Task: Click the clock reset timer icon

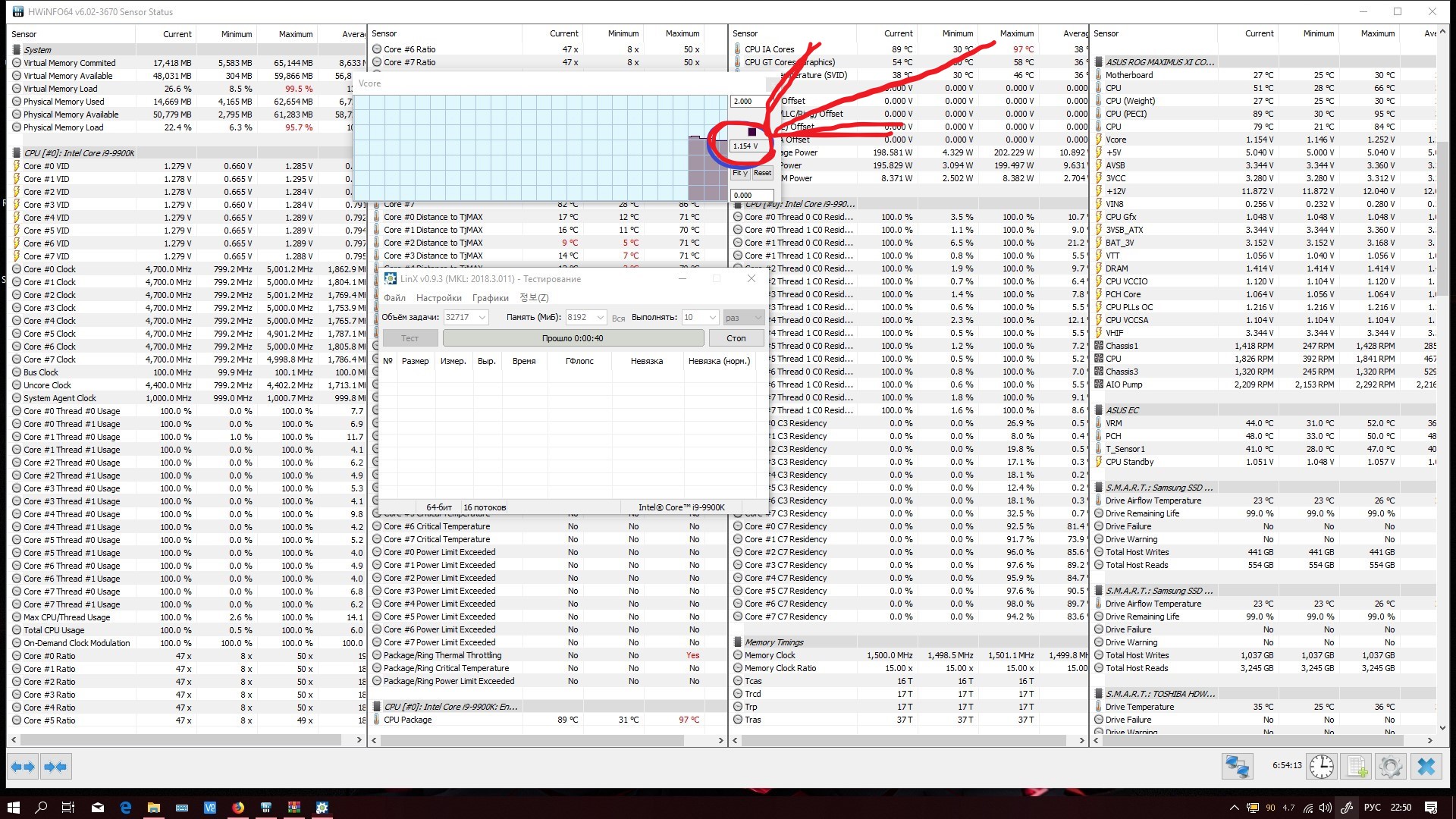Action: tap(1322, 767)
